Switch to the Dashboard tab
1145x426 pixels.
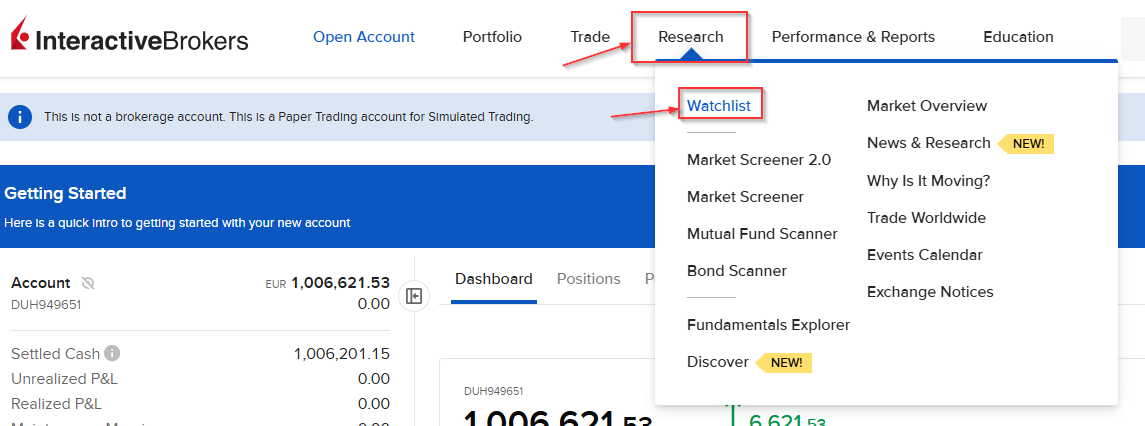tap(494, 279)
